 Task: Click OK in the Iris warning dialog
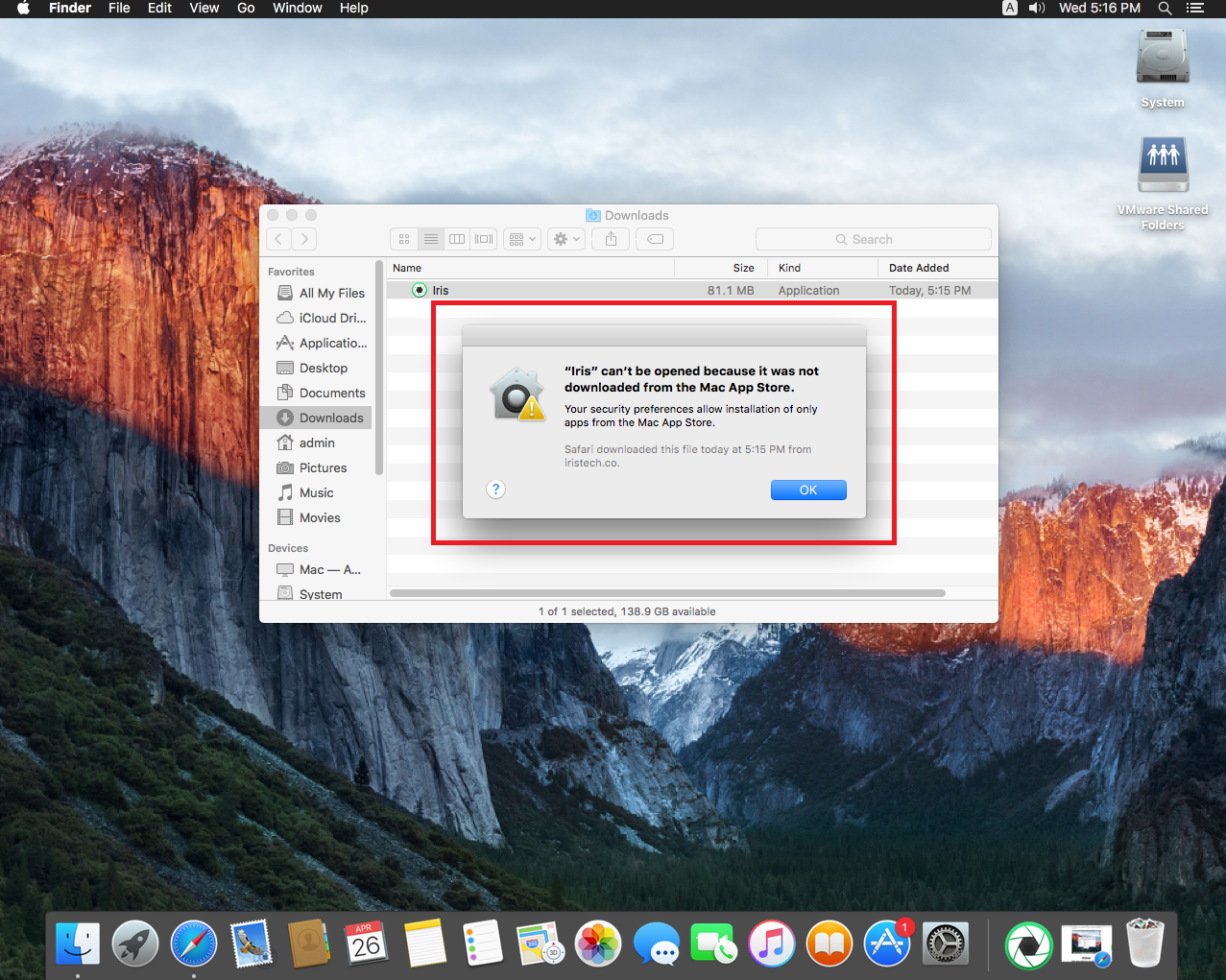(x=808, y=490)
